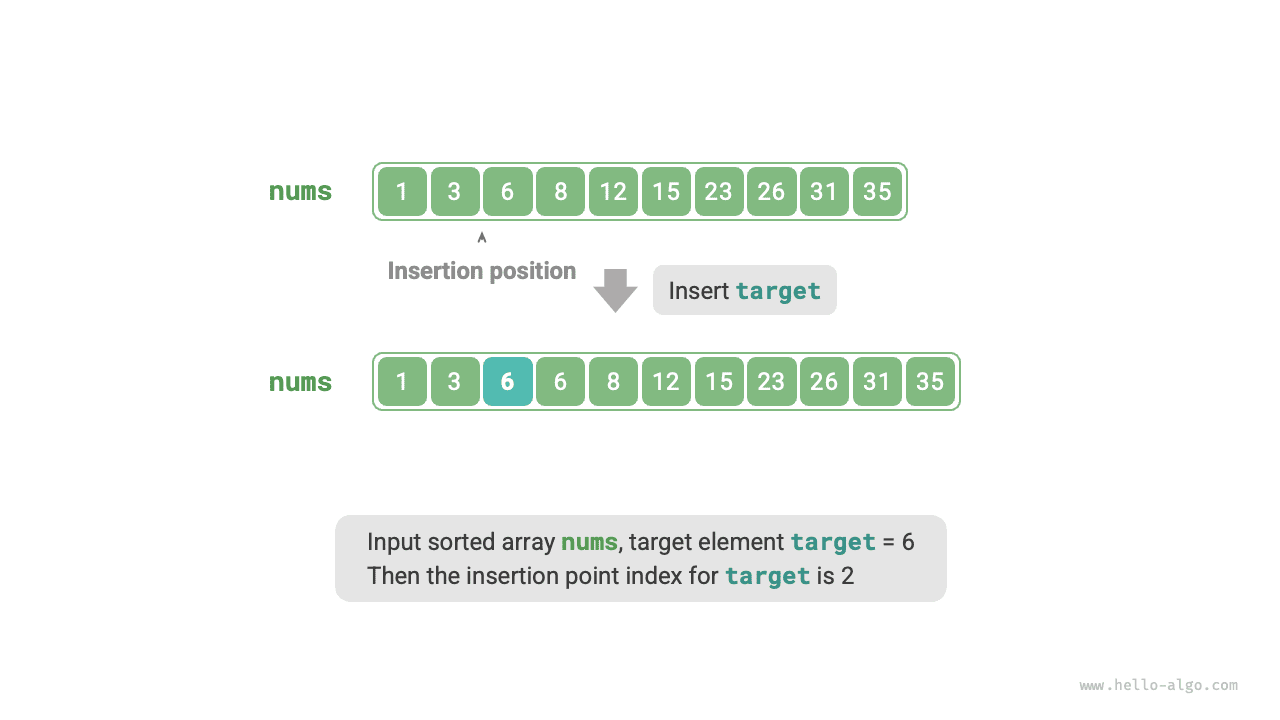The height and width of the screenshot is (720, 1280).
Task: Click the highlighted teal 6 cell
Action: pos(507,382)
